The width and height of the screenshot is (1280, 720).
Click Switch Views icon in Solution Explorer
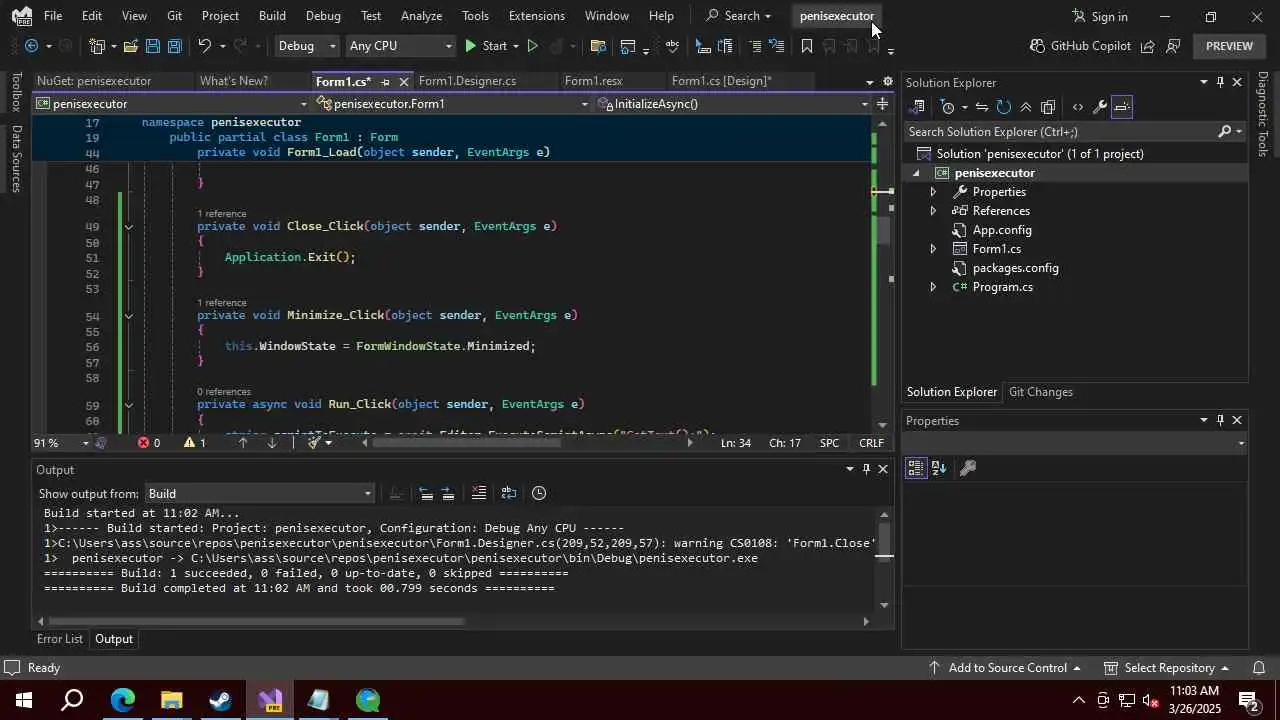(918, 107)
